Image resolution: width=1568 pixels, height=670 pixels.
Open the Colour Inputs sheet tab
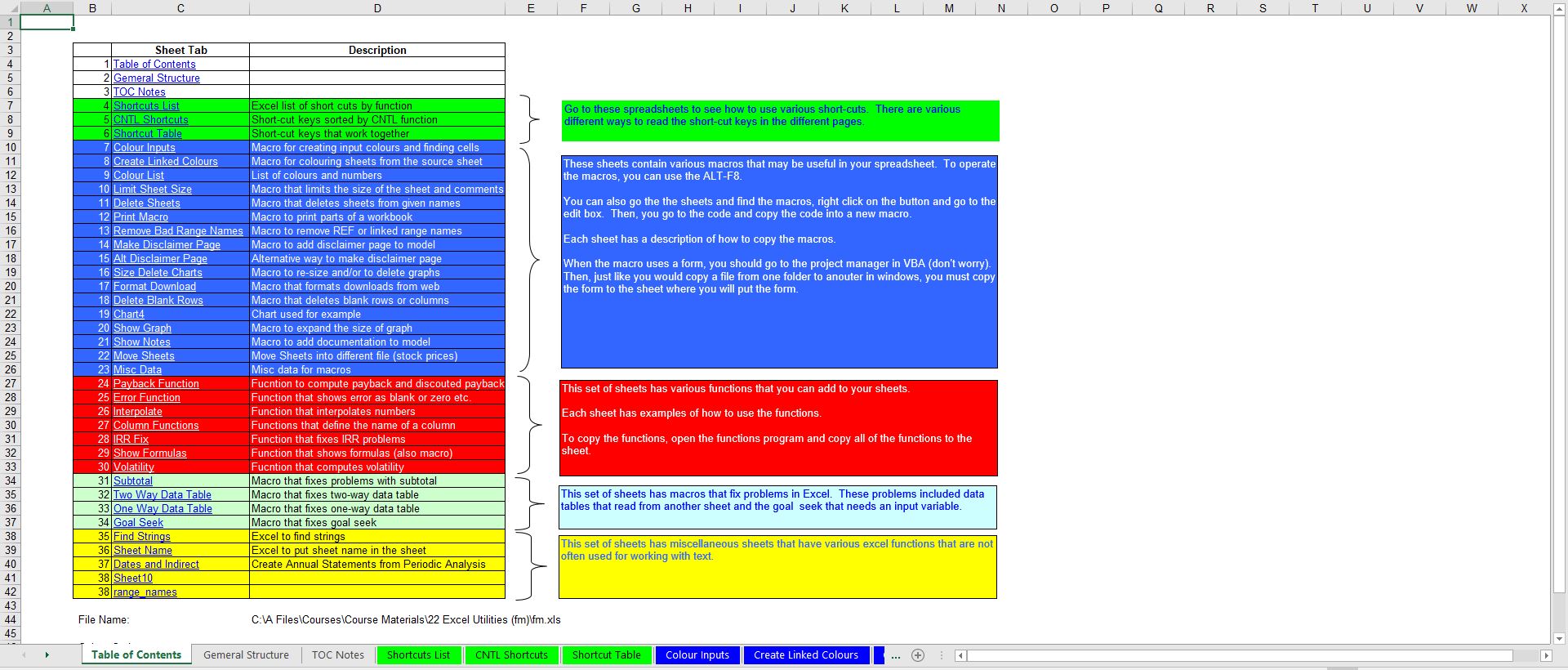[x=697, y=655]
